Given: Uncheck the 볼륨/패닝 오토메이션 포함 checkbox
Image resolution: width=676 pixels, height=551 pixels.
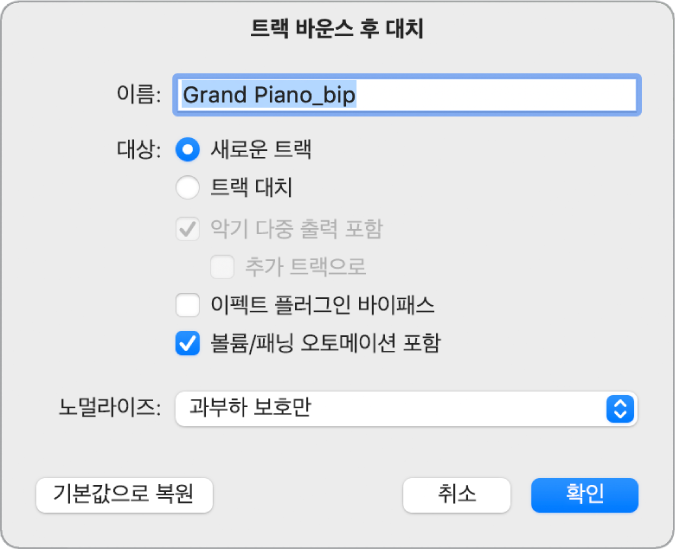Looking at the screenshot, I should point(188,343).
